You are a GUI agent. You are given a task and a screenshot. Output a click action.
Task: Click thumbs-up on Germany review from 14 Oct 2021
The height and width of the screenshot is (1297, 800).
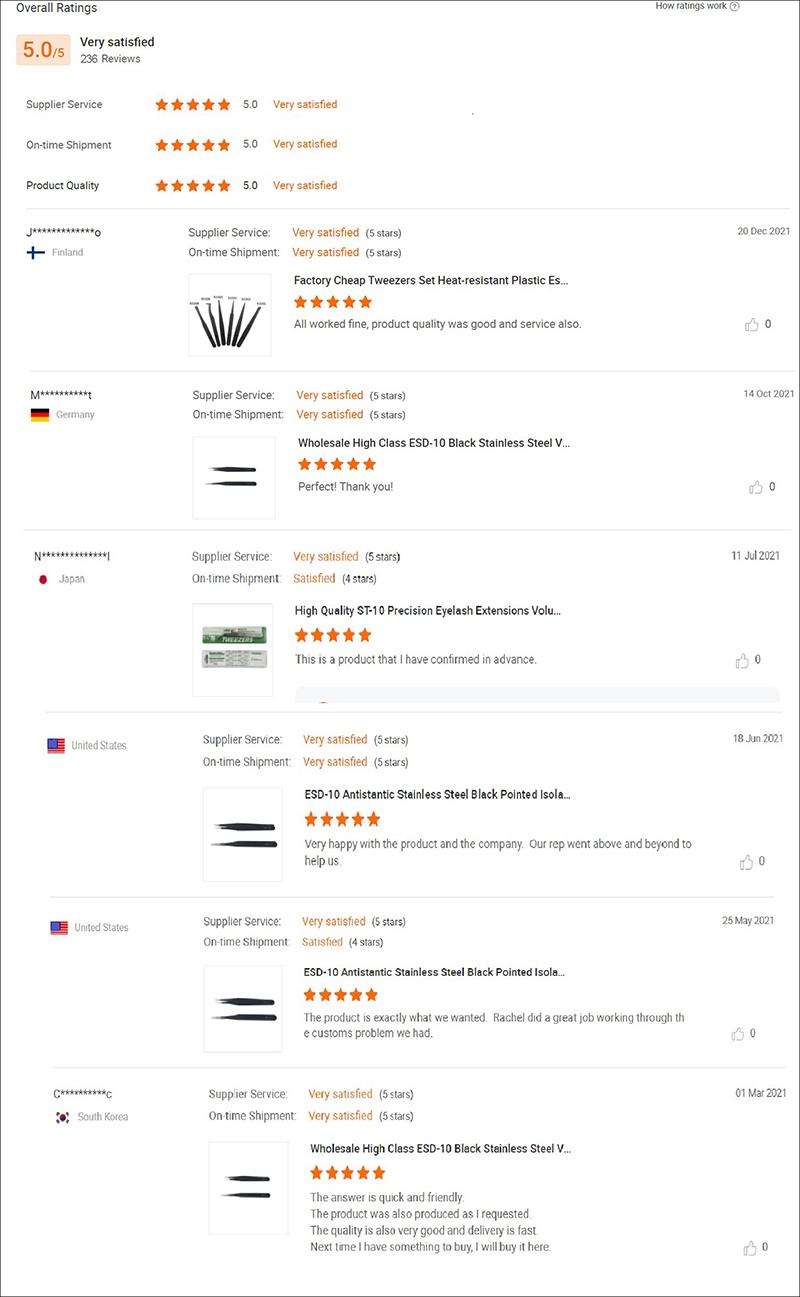(x=756, y=487)
